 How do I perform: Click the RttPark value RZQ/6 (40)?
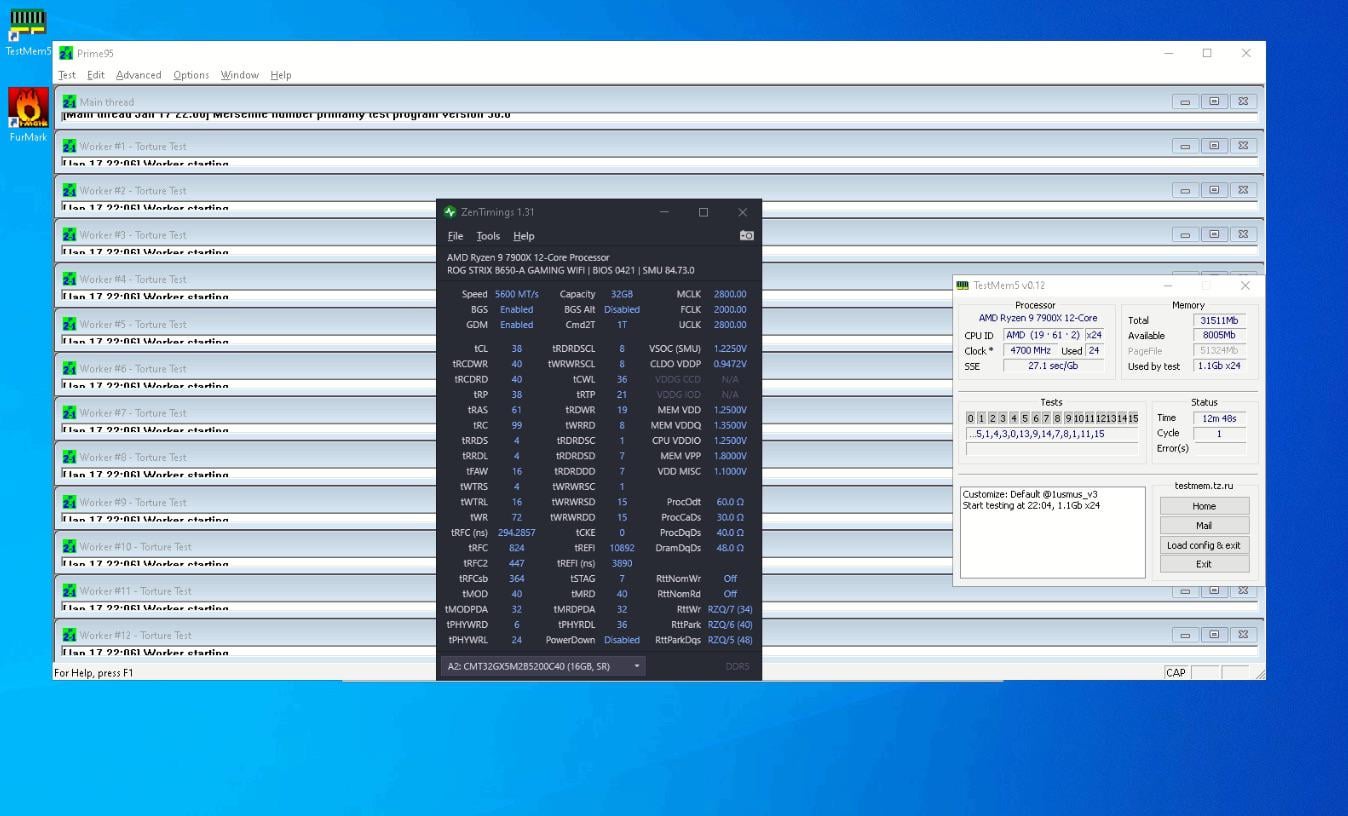730,625
